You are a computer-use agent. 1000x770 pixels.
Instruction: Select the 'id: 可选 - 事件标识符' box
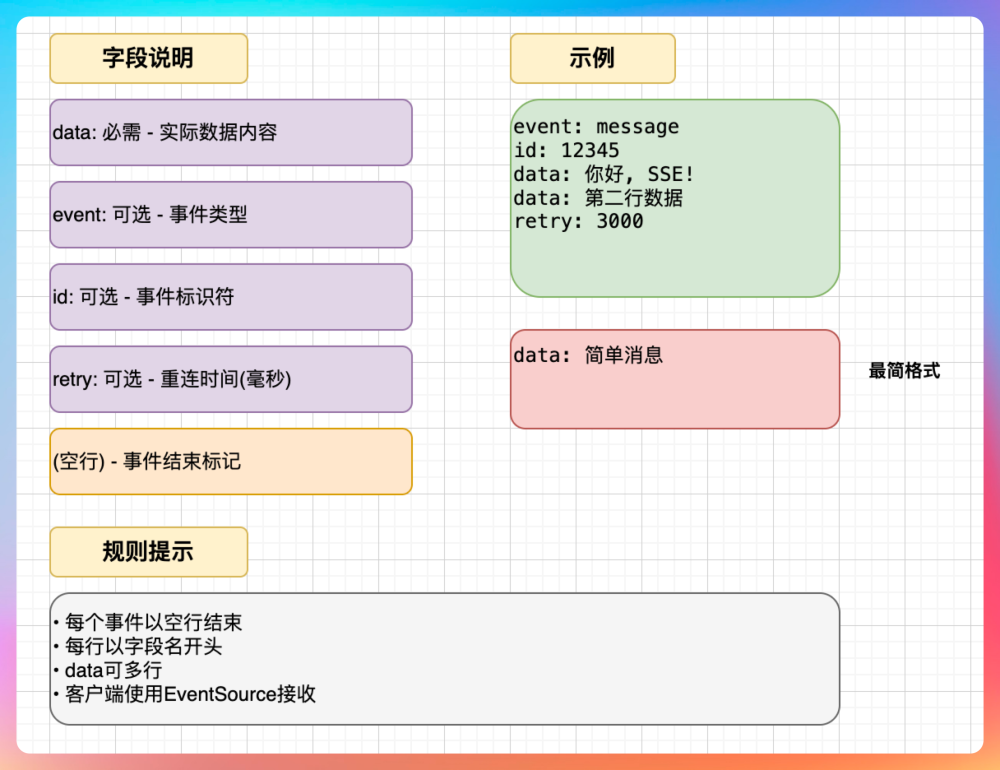[x=230, y=297]
